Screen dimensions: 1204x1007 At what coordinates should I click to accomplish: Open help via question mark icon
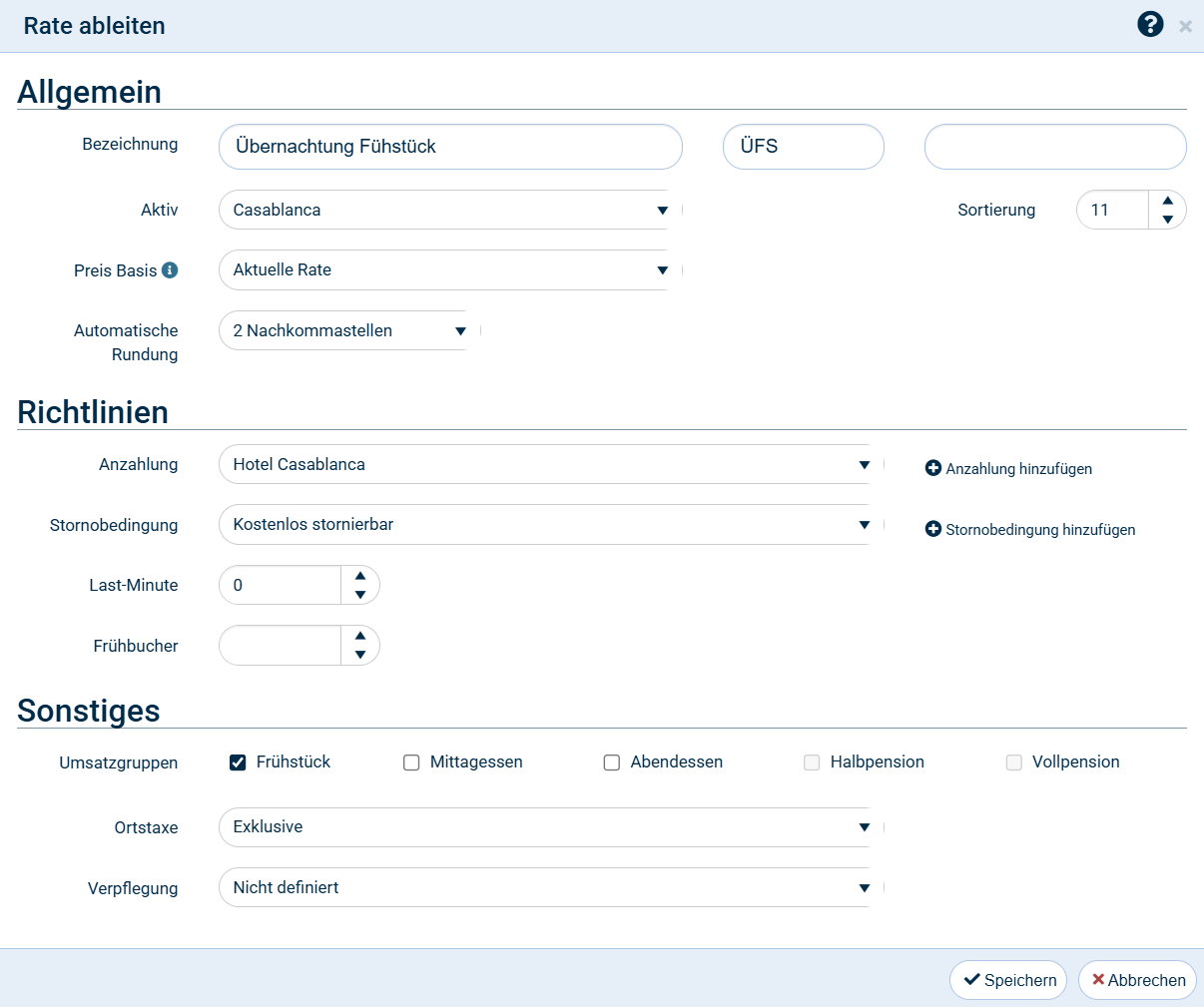(1150, 25)
